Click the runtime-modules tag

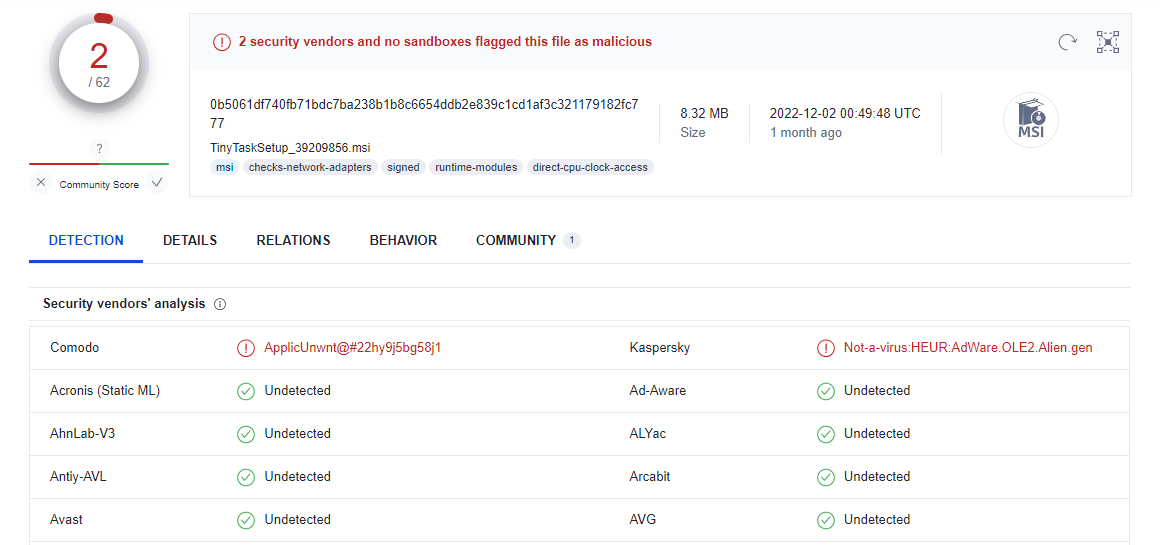[476, 167]
